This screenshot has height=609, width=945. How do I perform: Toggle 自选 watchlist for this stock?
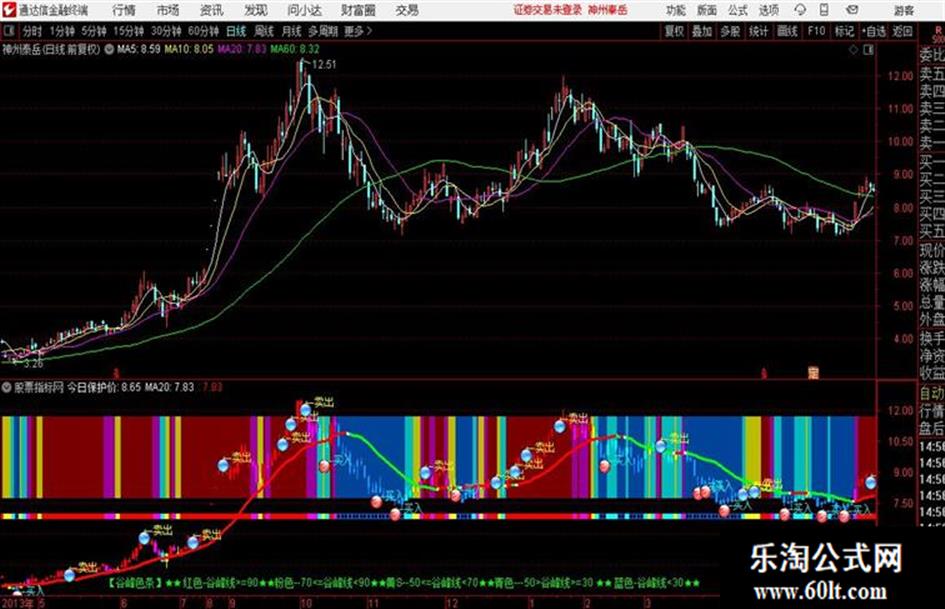(x=873, y=31)
